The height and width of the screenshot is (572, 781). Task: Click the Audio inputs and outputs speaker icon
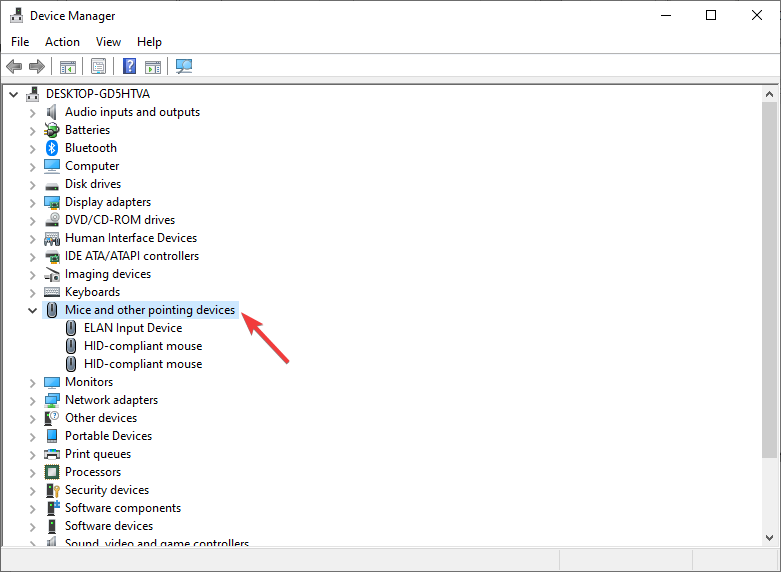pos(52,112)
